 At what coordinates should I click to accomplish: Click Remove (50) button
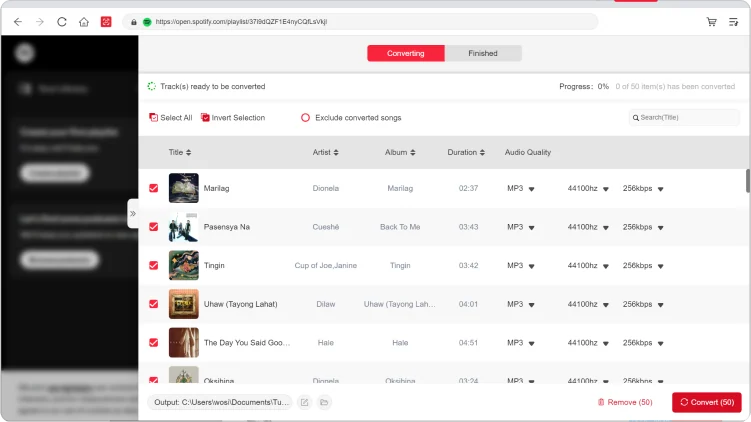click(x=625, y=402)
